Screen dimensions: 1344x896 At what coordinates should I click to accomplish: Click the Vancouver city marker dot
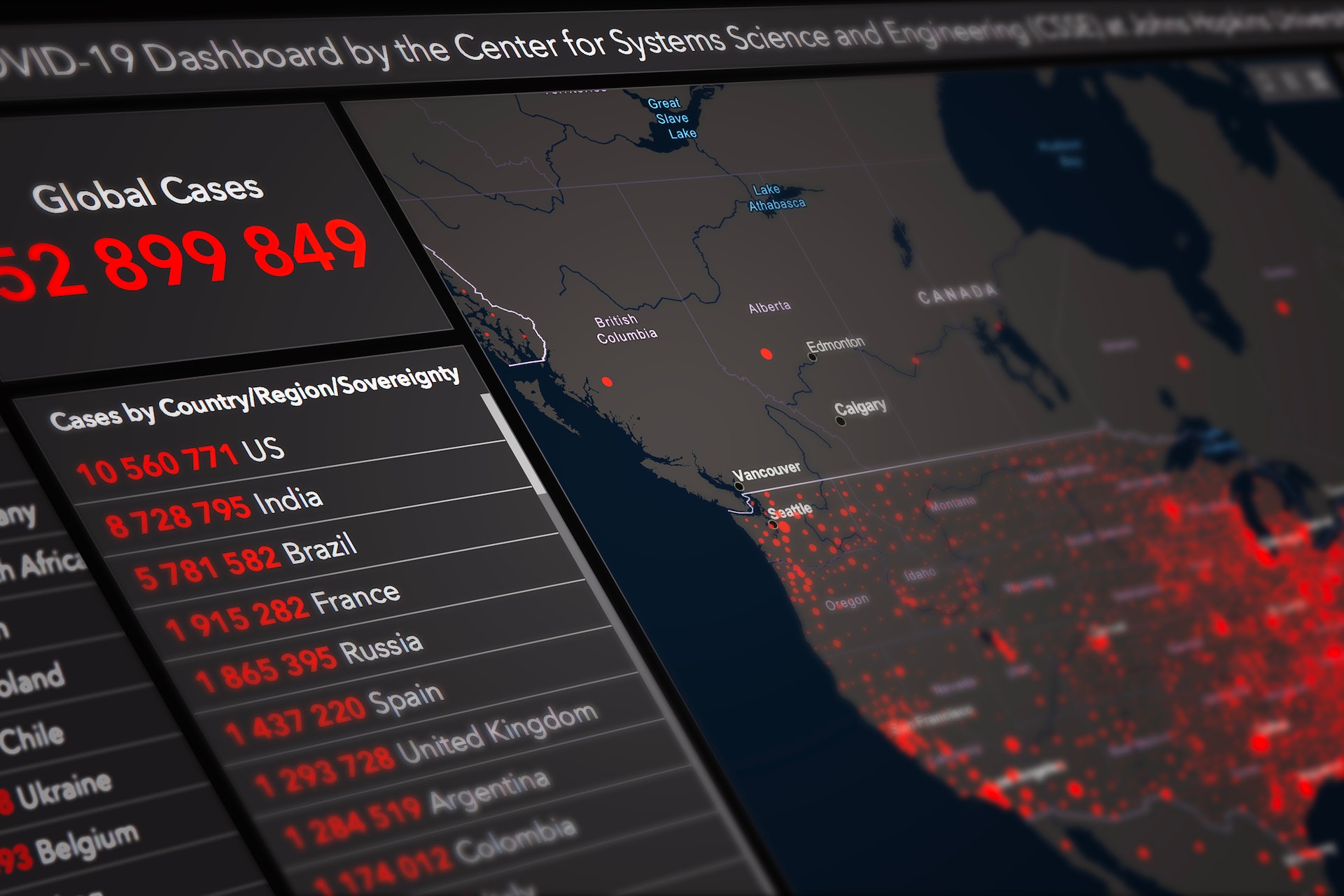(x=738, y=486)
